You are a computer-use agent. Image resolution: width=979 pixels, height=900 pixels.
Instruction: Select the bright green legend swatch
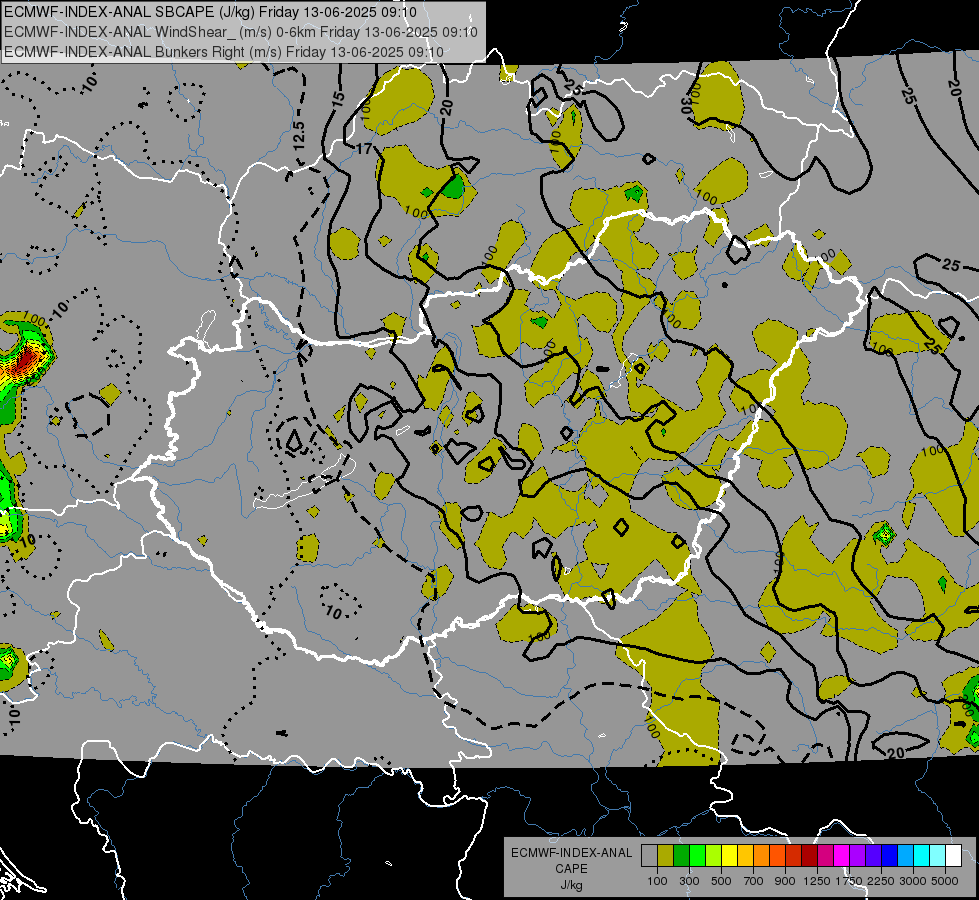(x=697, y=856)
